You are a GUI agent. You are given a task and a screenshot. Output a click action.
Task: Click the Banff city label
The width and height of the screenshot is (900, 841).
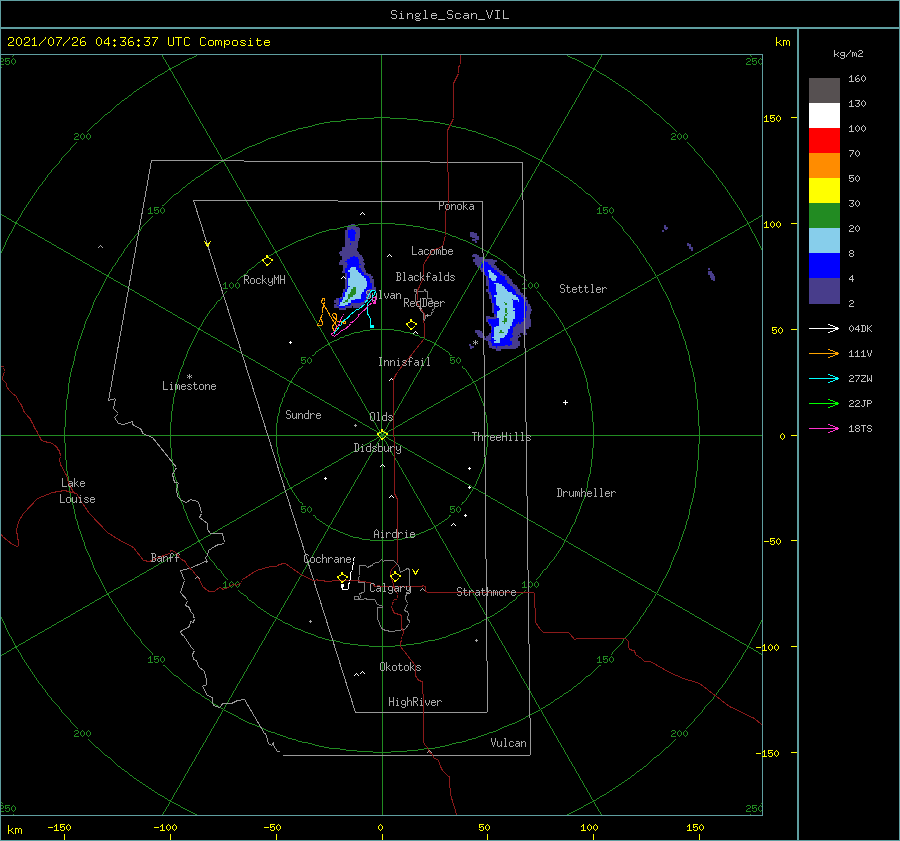165,557
